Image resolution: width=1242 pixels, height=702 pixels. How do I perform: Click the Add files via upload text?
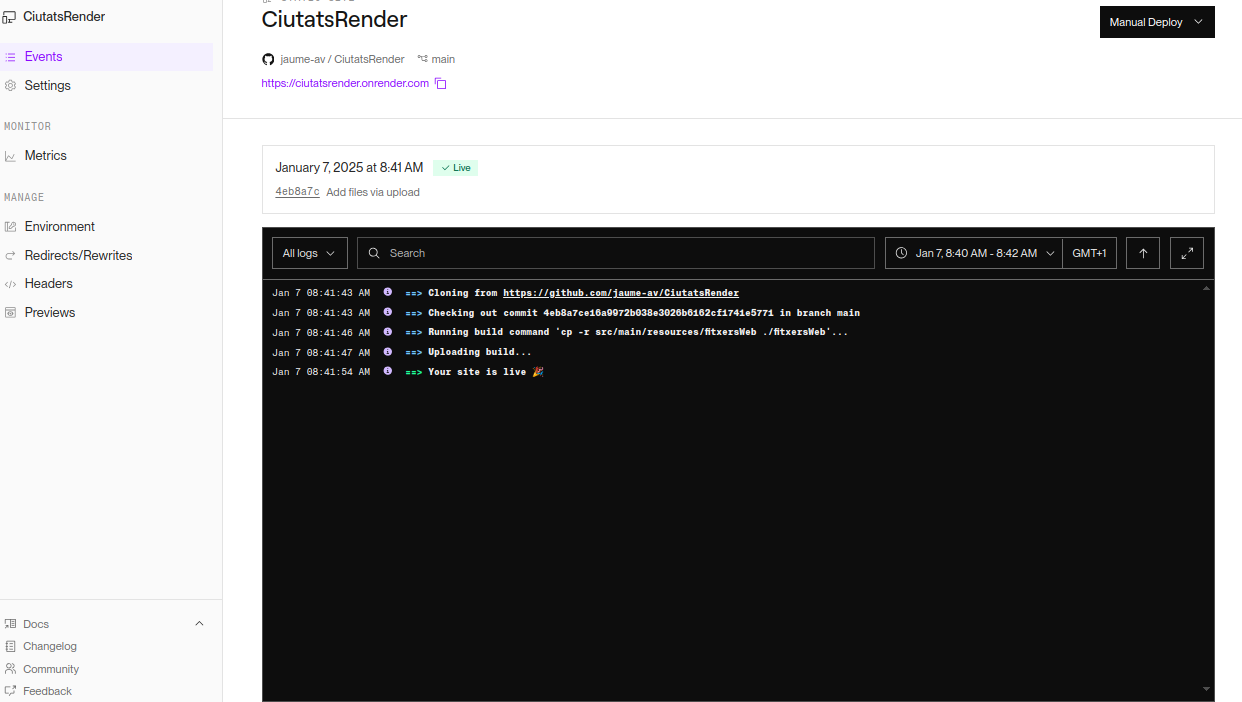(373, 192)
